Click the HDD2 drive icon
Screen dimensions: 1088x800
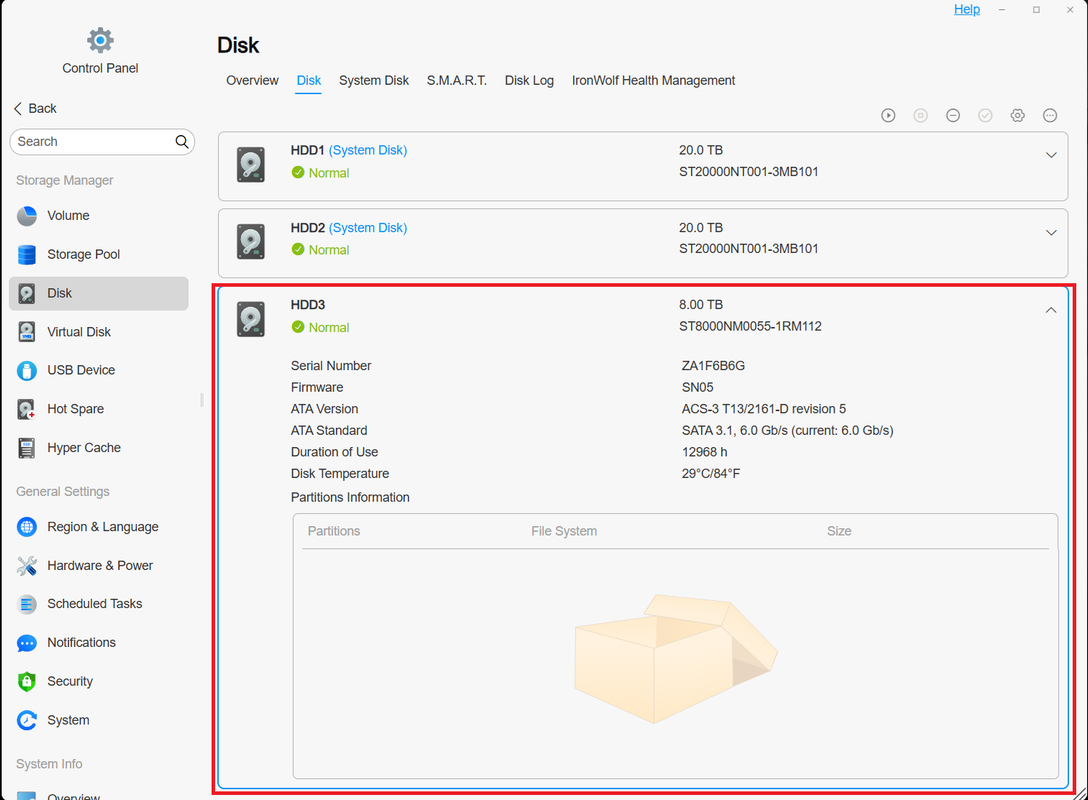click(x=250, y=241)
